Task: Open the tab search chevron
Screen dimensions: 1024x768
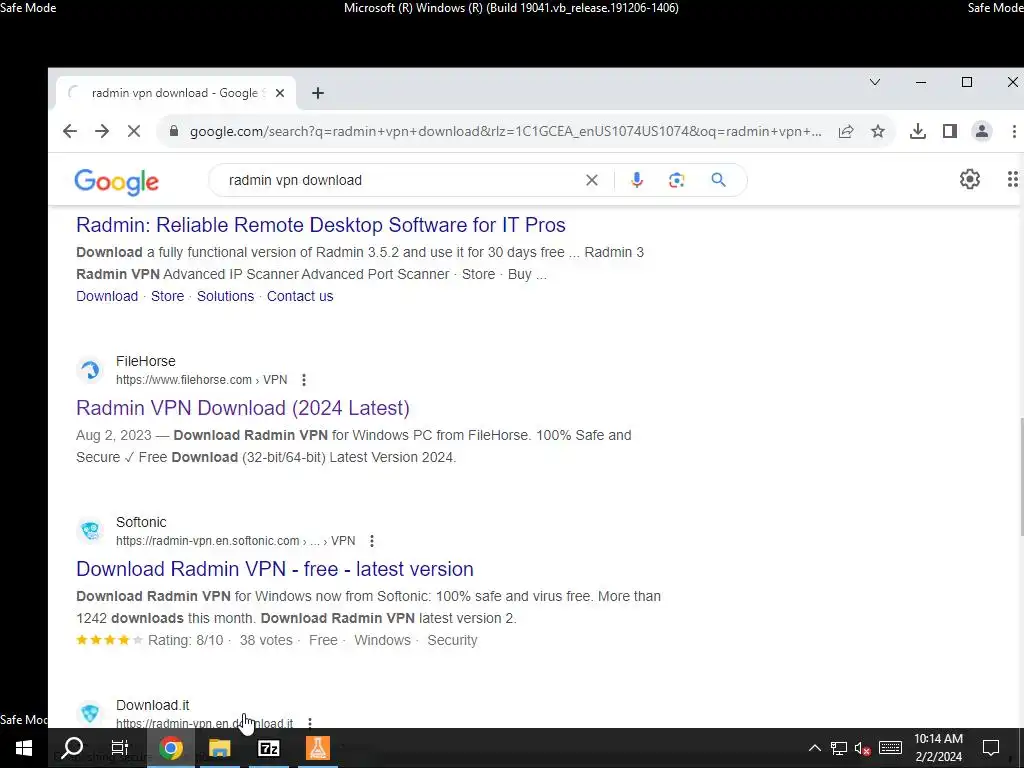Action: (875, 82)
